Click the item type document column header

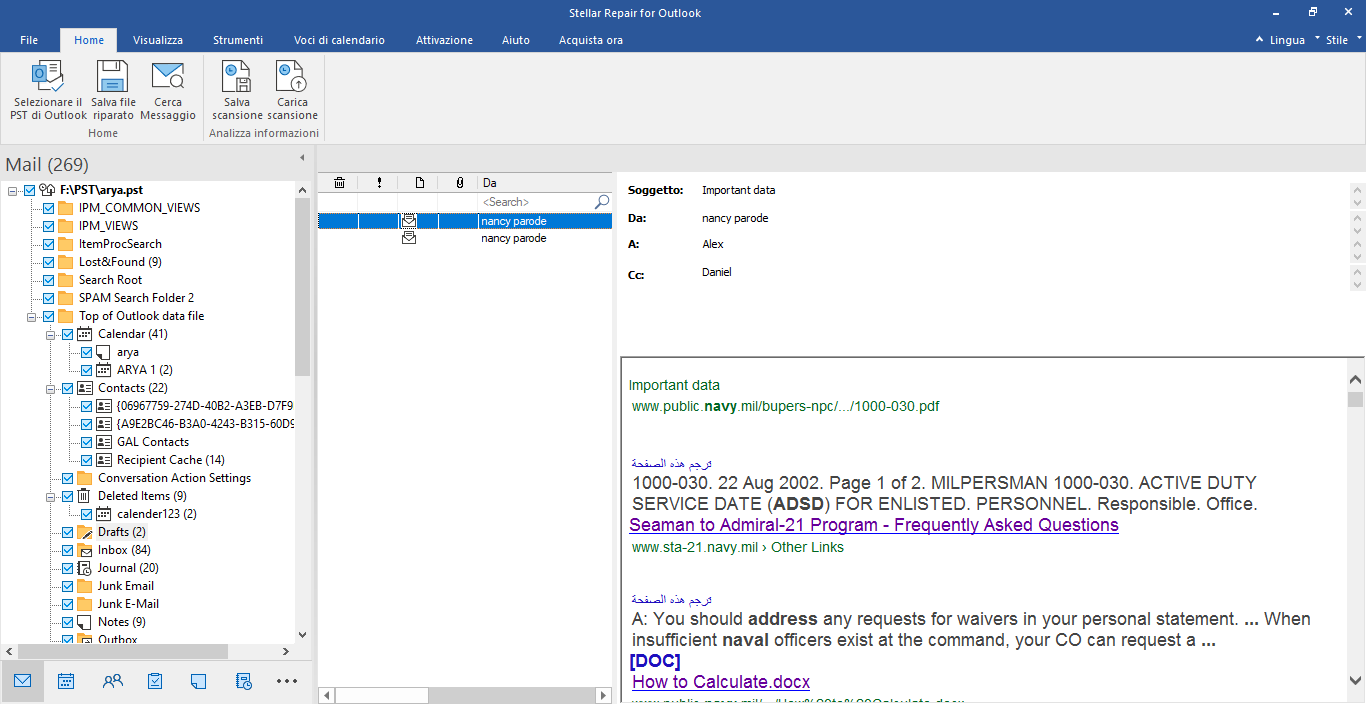(x=419, y=183)
